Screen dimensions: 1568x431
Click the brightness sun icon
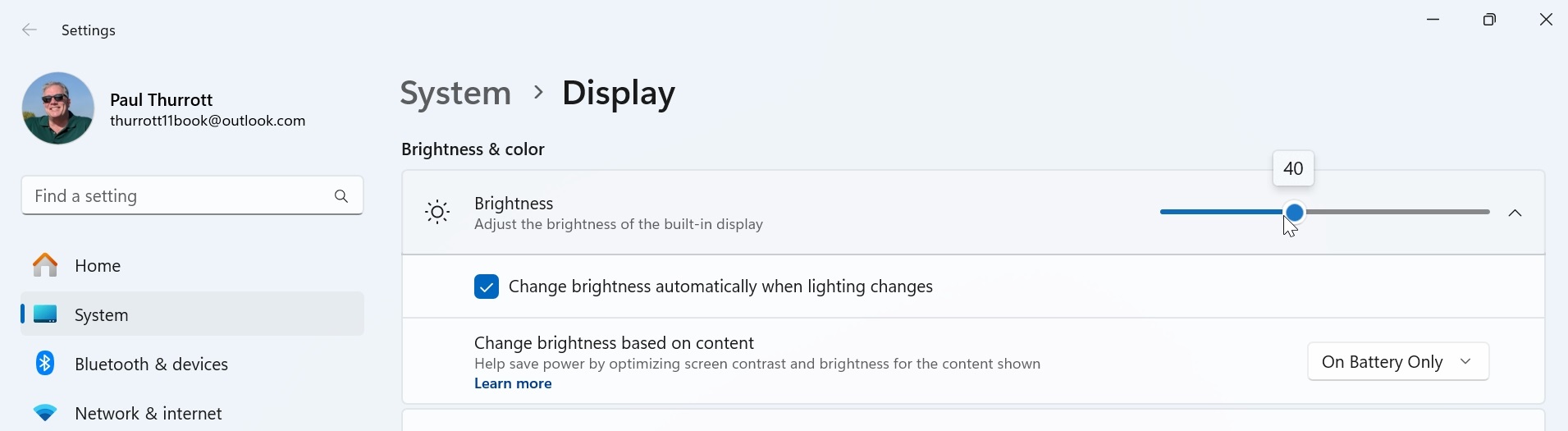pyautogui.click(x=437, y=213)
